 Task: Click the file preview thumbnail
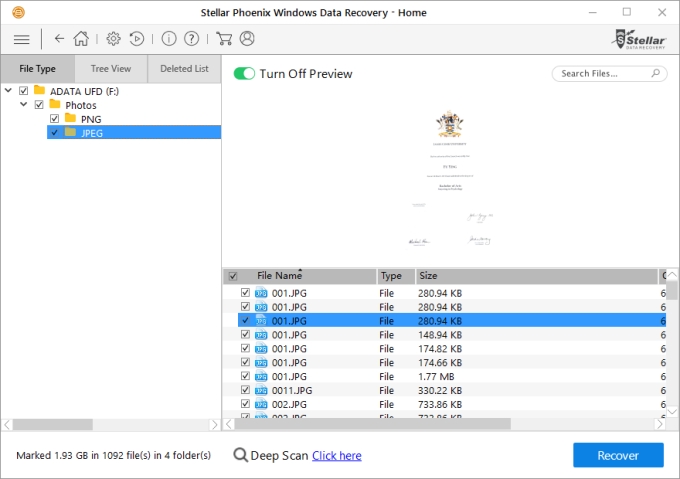451,178
